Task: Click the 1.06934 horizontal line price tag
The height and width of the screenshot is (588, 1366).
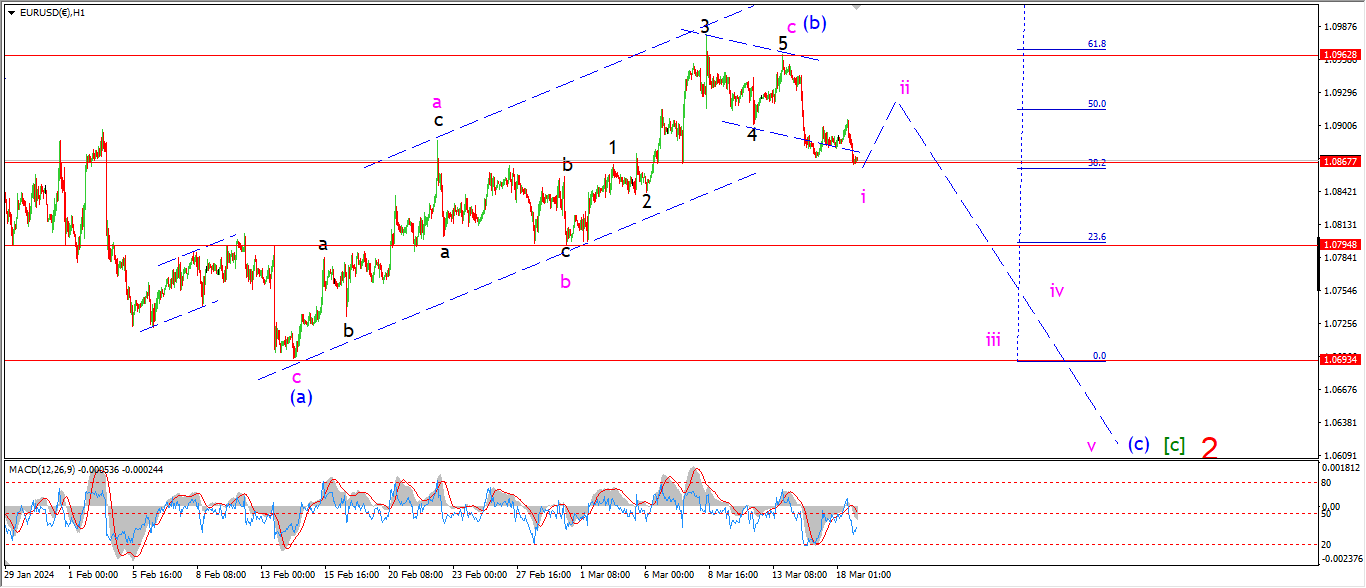Action: tap(1340, 360)
